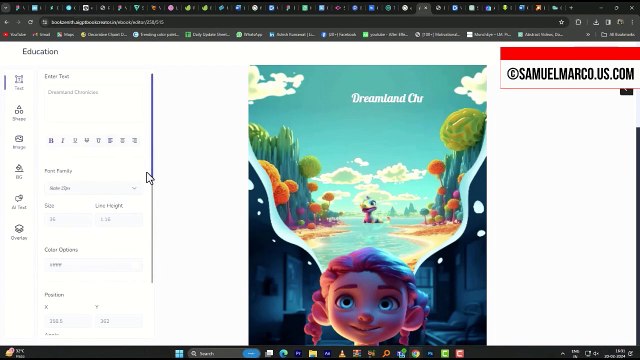Click the font Size field
Image resolution: width=640 pixels, height=360 pixels.
coord(68,219)
